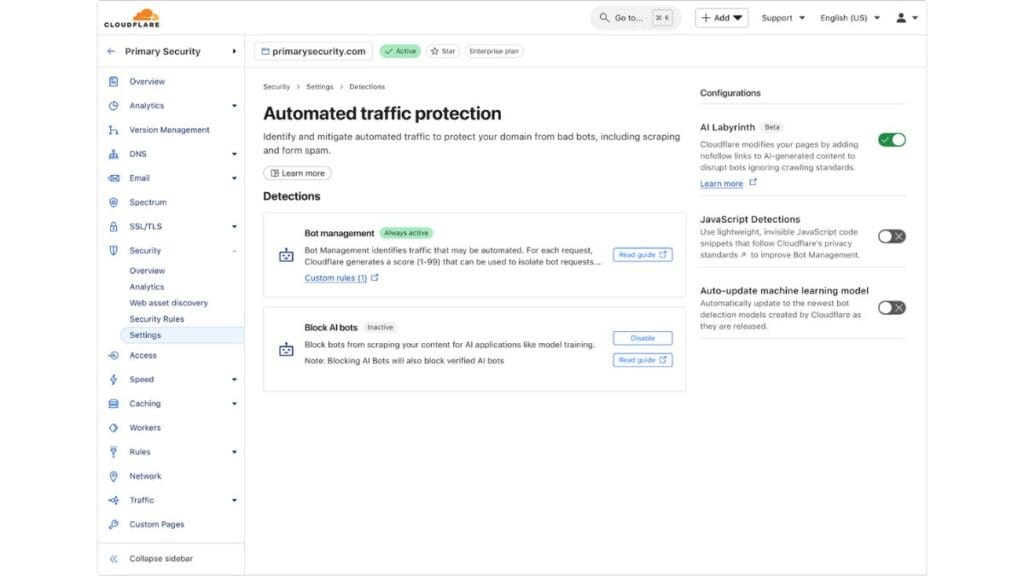
Task: Click the Network location pin icon
Action: [x=114, y=476]
